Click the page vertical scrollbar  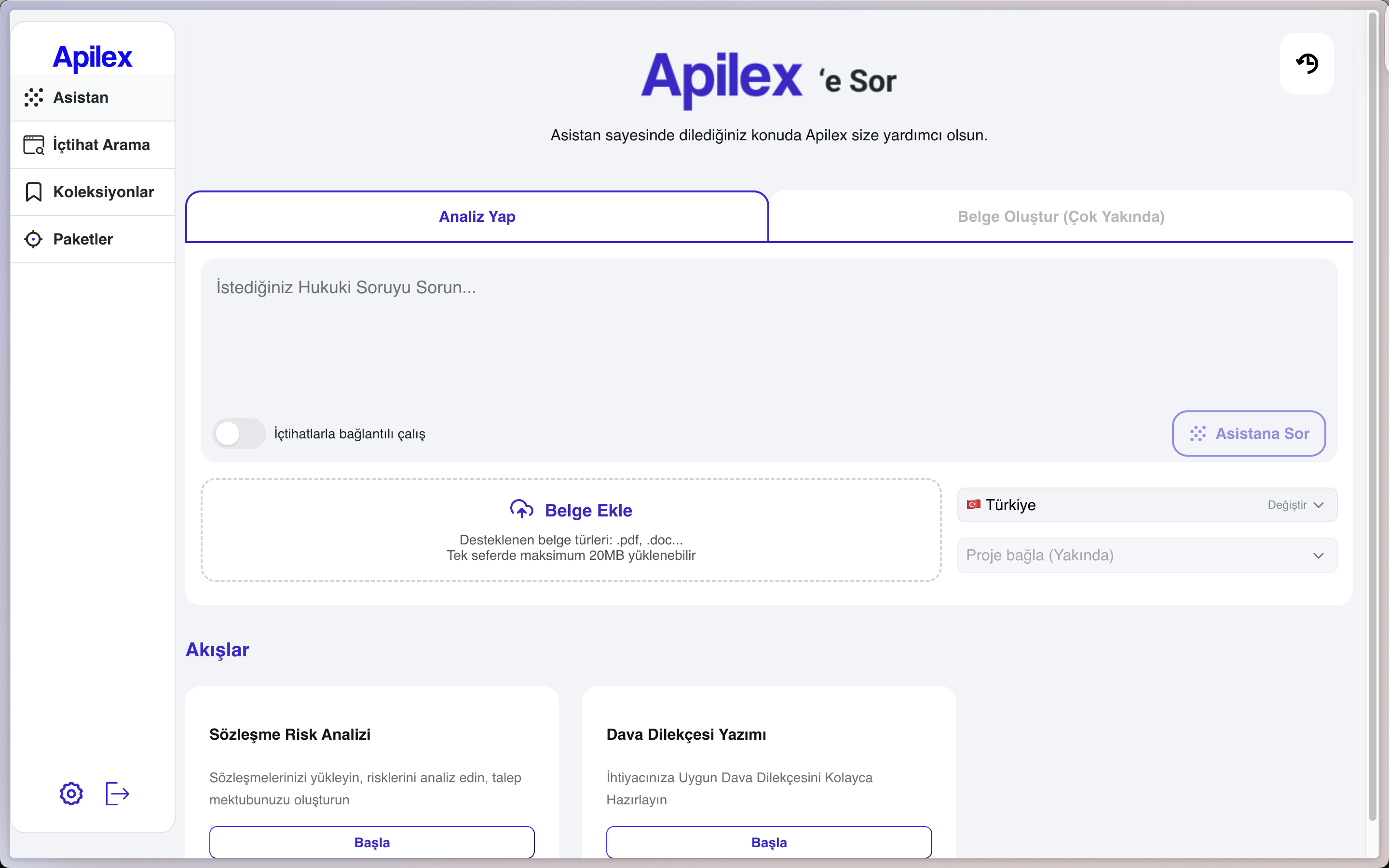click(1372, 416)
